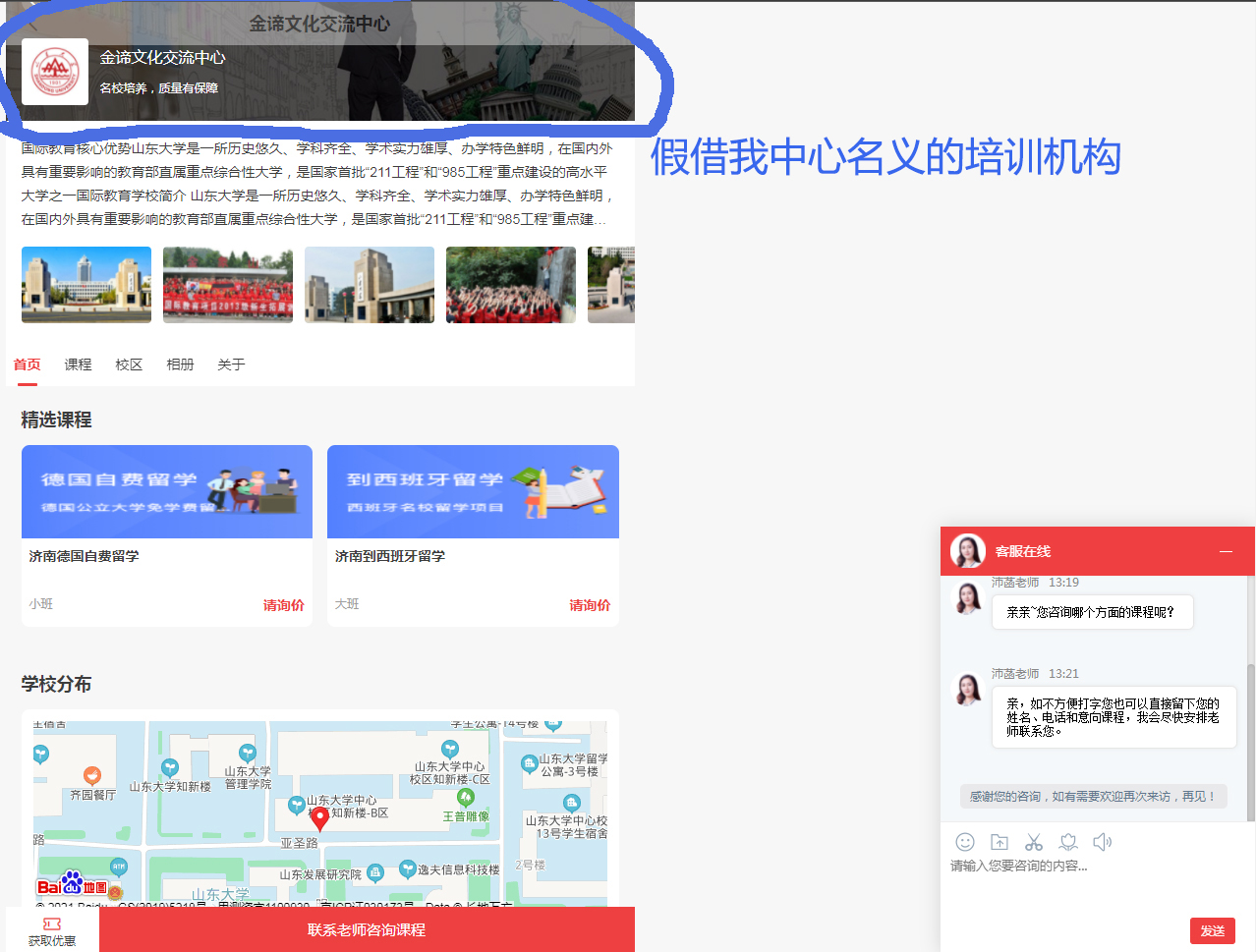Select the 王普雕像 green map marker
The image size is (1256, 952).
466,798
